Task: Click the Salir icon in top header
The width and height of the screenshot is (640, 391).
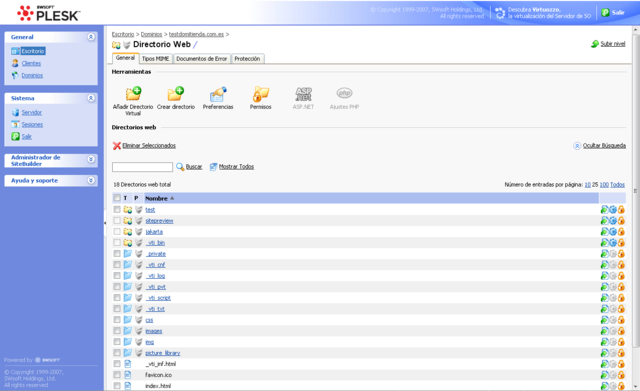Action: [605, 13]
